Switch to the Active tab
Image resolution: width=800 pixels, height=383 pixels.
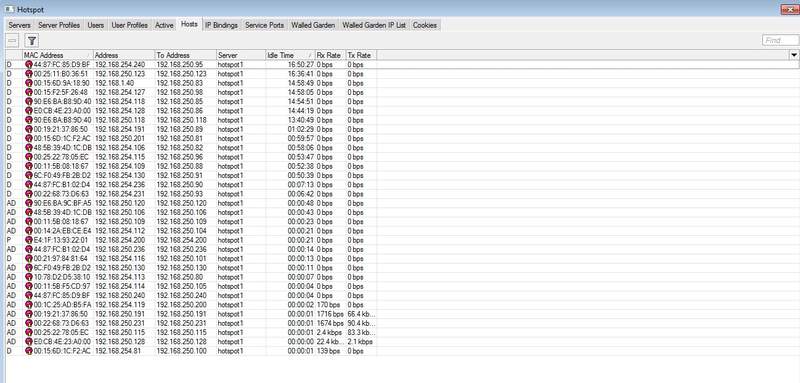click(x=164, y=25)
